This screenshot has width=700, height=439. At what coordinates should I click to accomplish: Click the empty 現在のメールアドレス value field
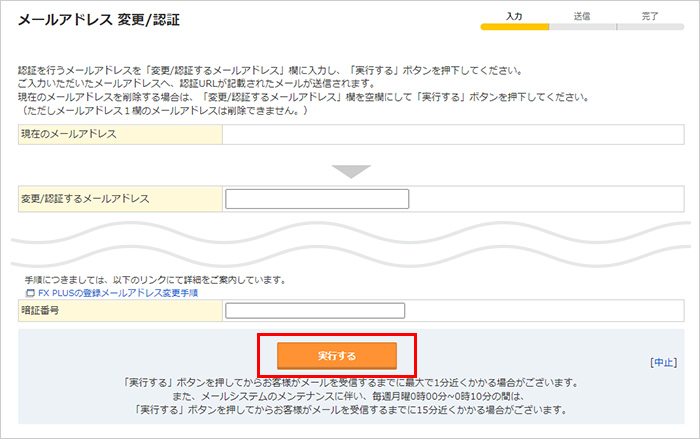click(452, 135)
